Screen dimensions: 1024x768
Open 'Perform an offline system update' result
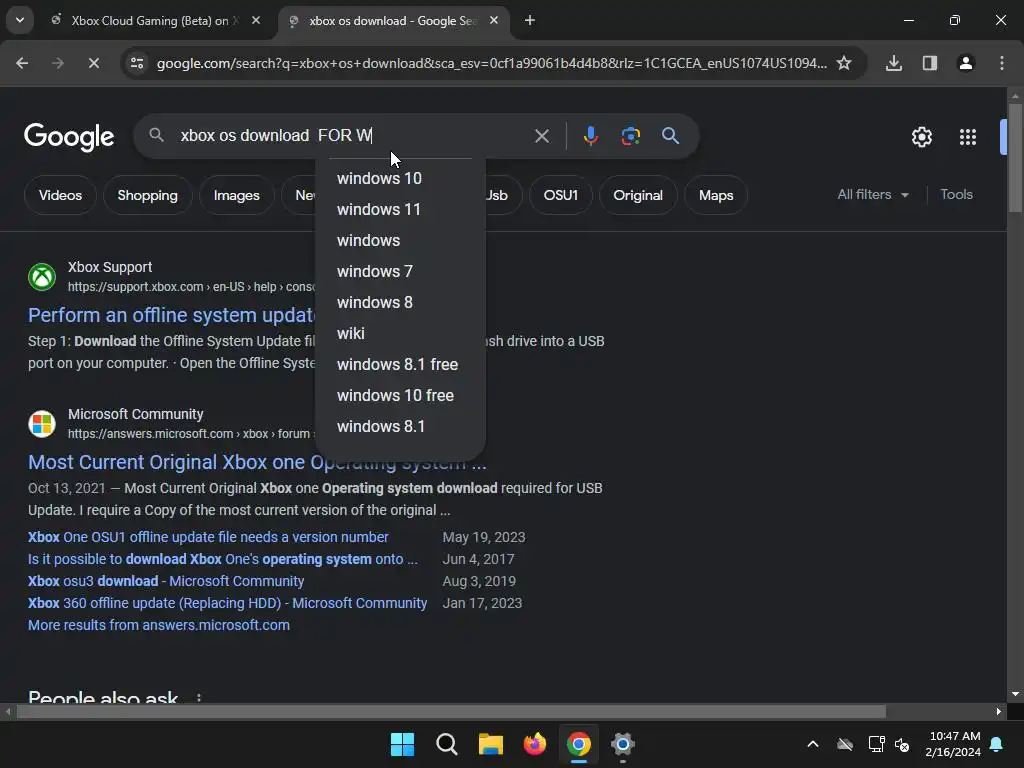point(172,315)
